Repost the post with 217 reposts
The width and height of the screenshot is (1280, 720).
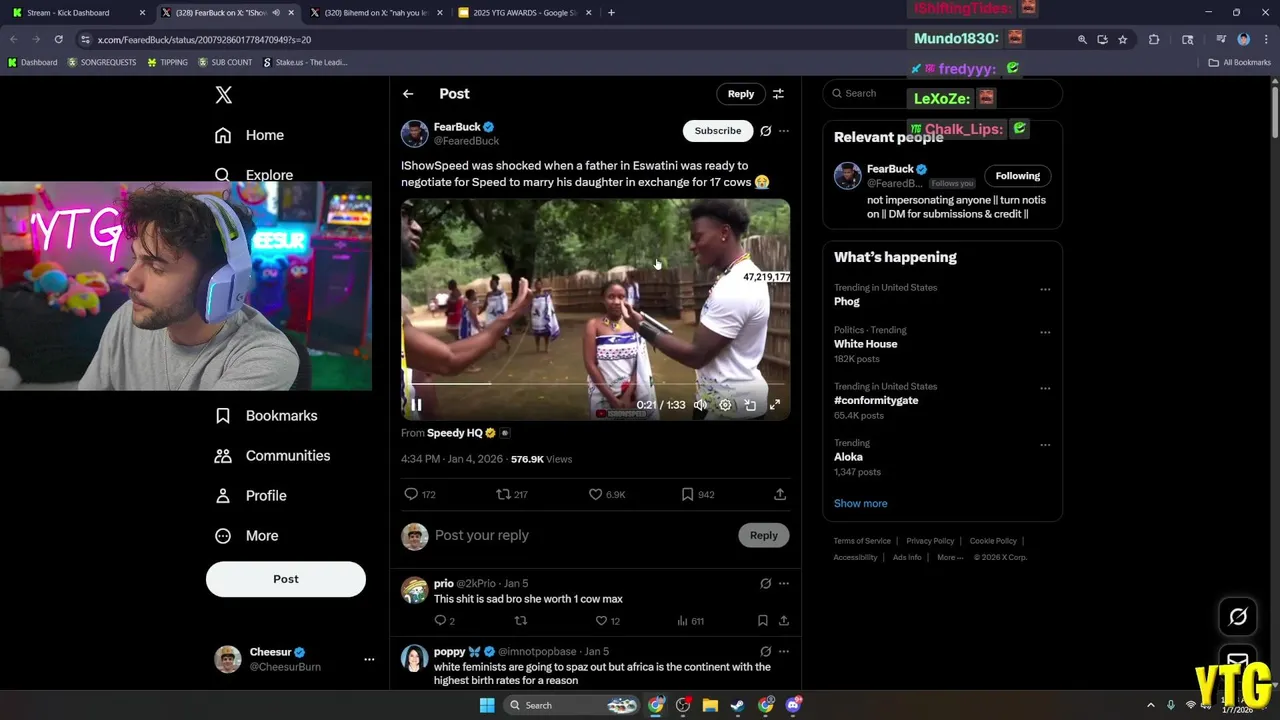point(512,494)
